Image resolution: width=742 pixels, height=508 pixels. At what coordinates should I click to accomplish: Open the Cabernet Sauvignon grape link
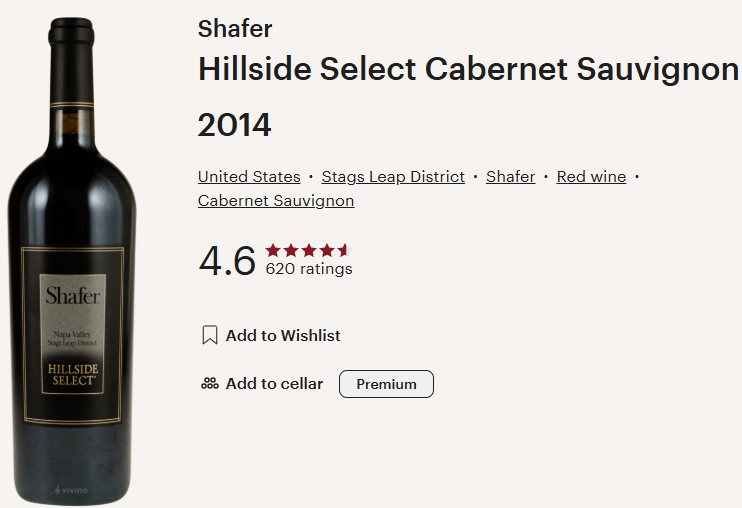pos(276,200)
